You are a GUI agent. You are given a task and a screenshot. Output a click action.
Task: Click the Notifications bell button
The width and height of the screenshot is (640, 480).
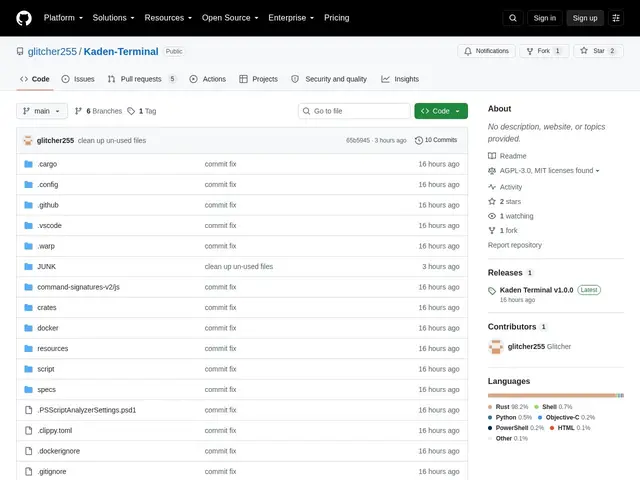tap(486, 51)
